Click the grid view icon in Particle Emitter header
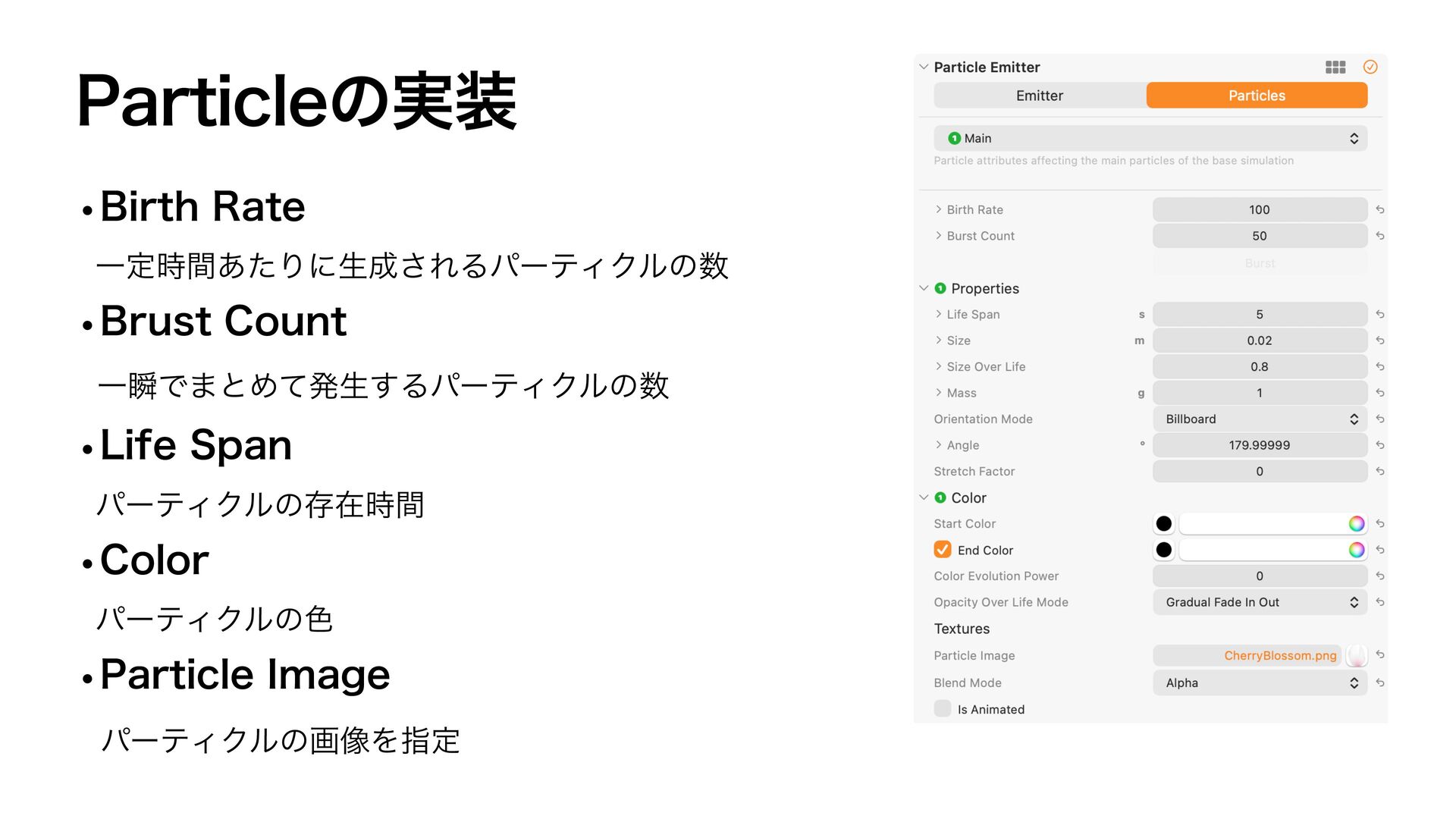1456x819 pixels. [1335, 67]
